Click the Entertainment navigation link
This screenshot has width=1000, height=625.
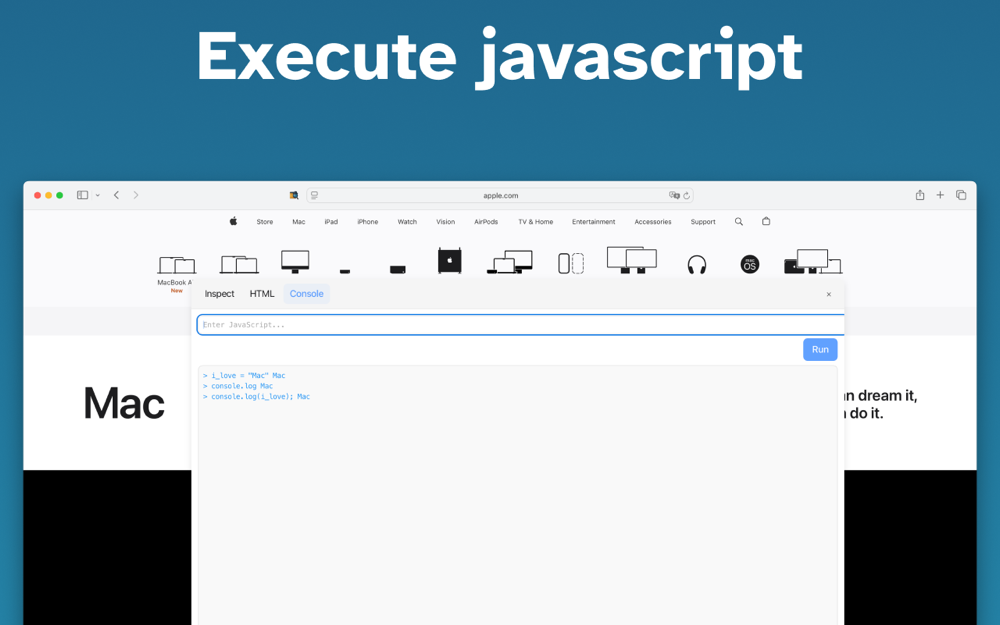[x=593, y=222]
